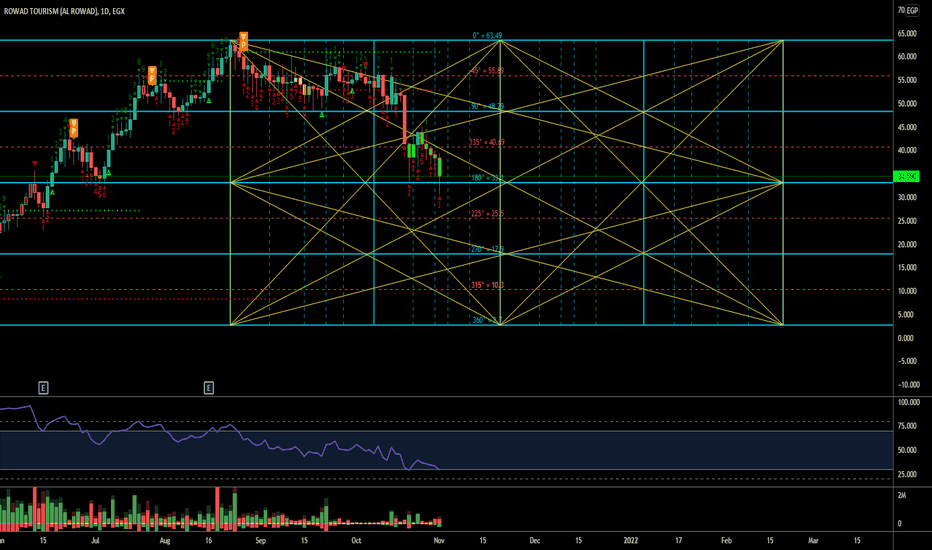The height and width of the screenshot is (550, 932).
Task: Click the 40.000 price scale value
Action: [906, 150]
